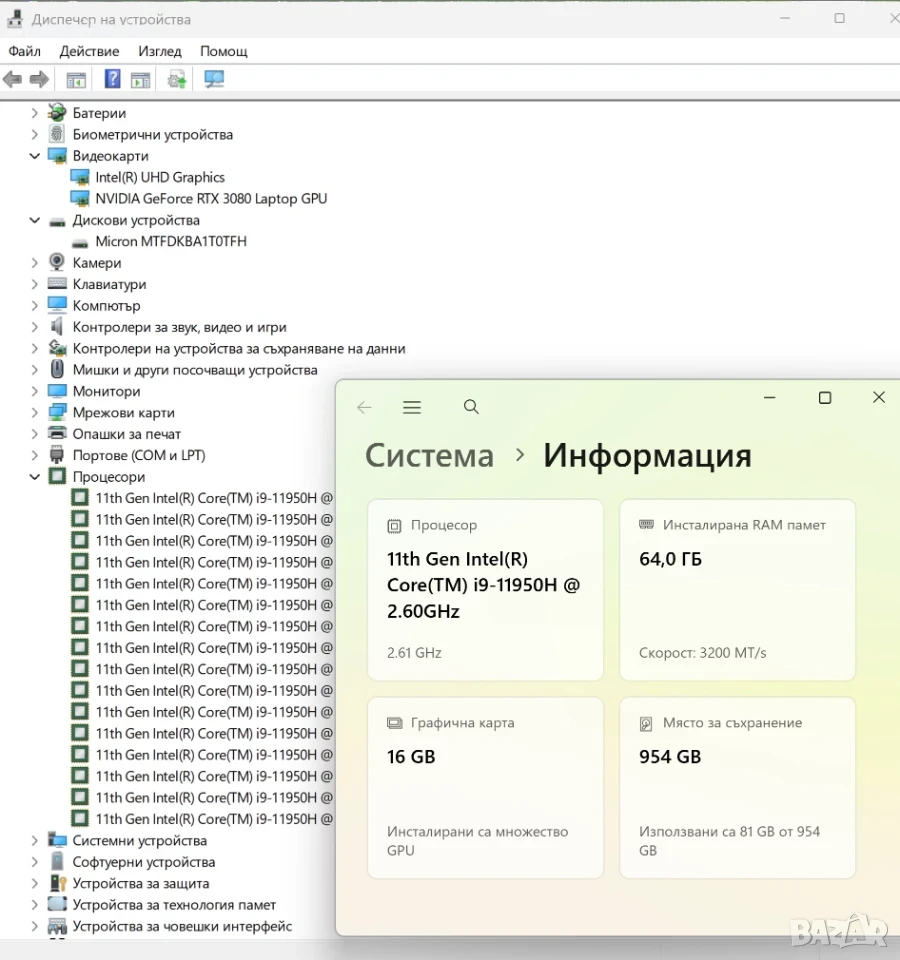Open the Изглед menu

click(x=160, y=51)
